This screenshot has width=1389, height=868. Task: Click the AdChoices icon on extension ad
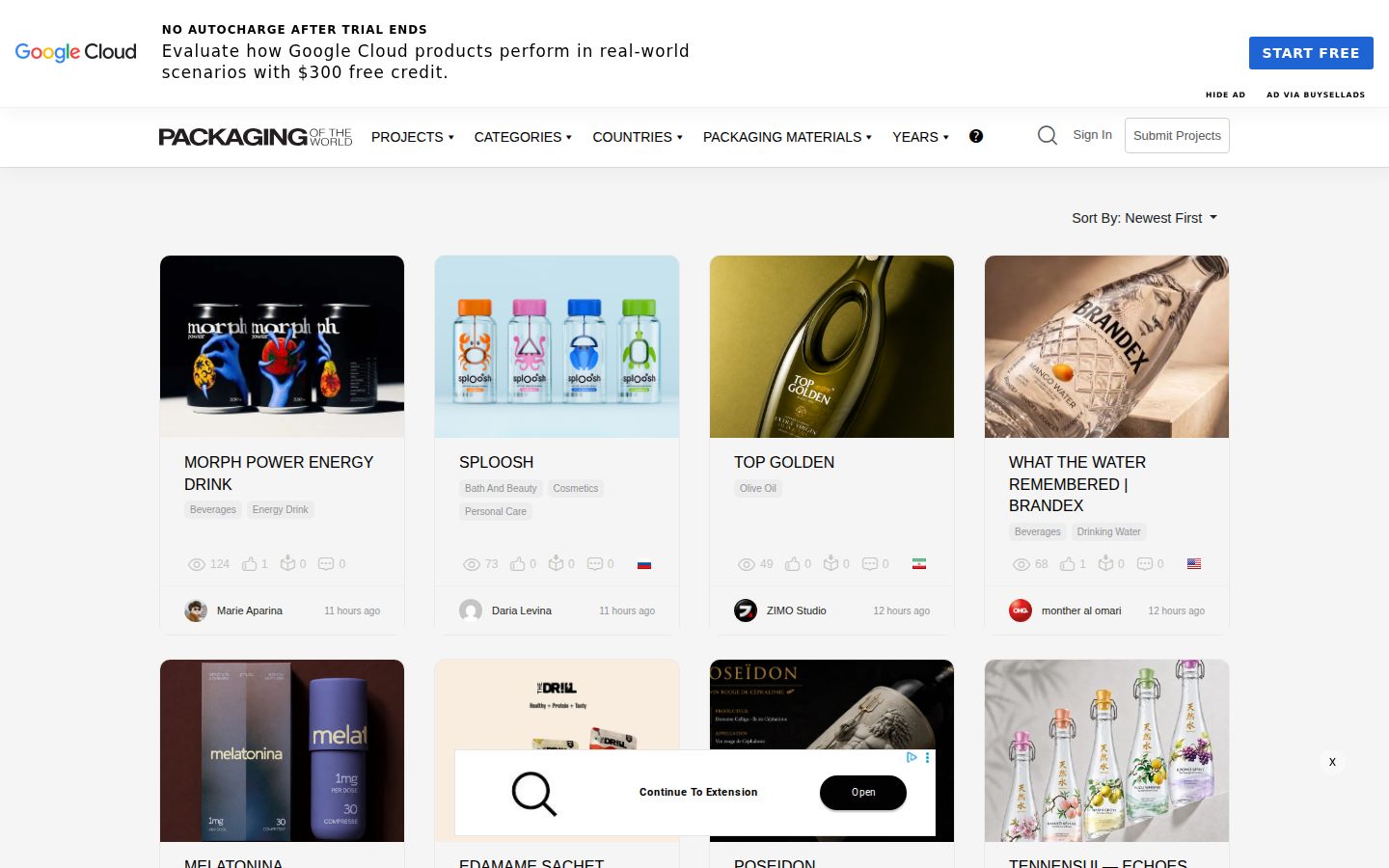coord(912,758)
